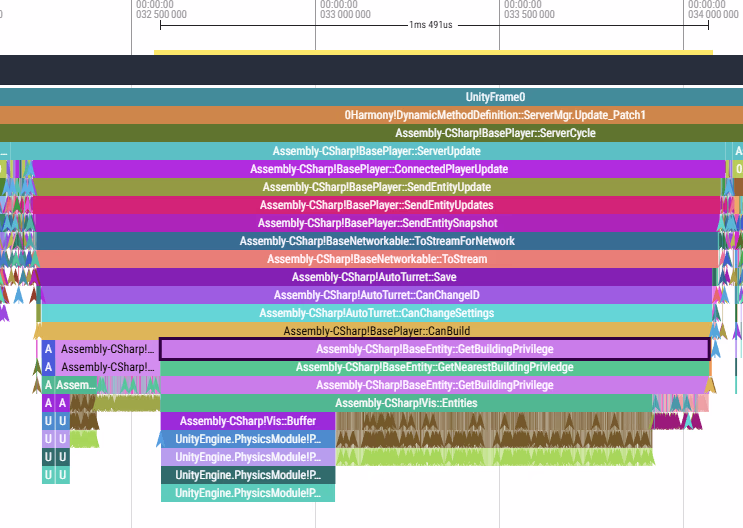Select the purple Vis::Buffer slice
The height and width of the screenshot is (528, 743).
248,421
